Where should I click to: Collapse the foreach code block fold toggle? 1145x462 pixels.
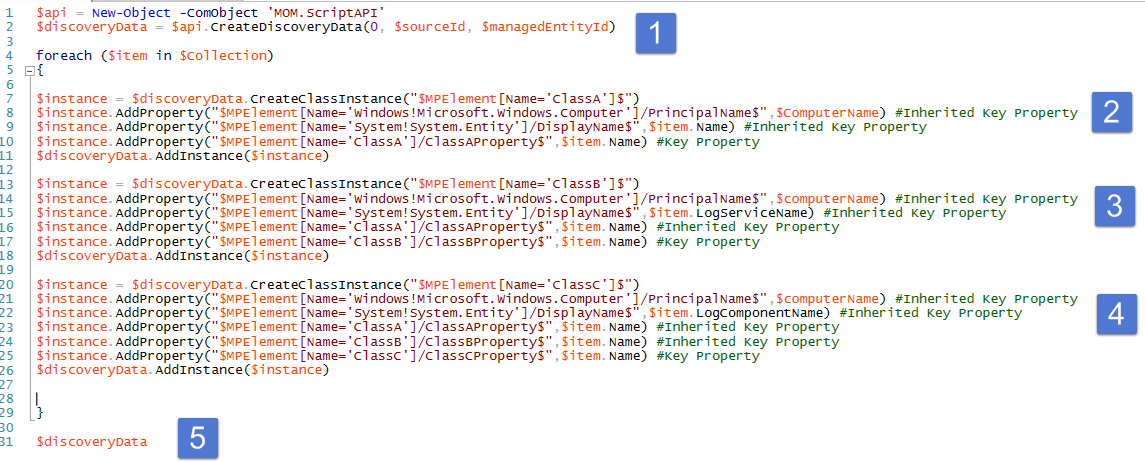click(29, 70)
